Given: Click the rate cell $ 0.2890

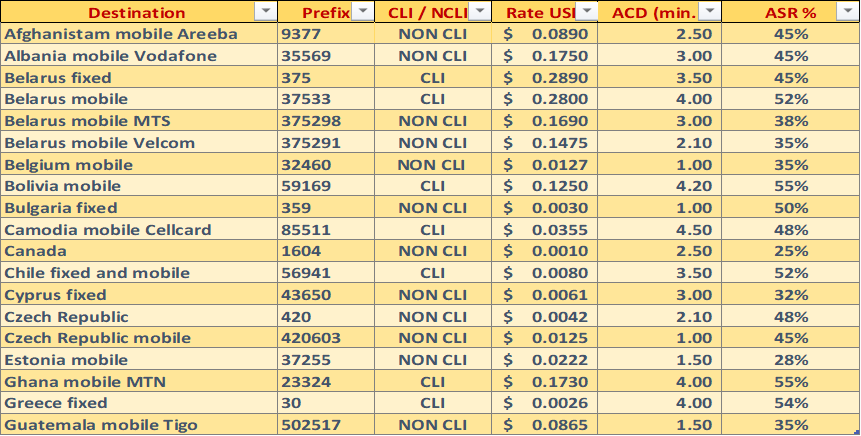Looking at the screenshot, I should 545,77.
